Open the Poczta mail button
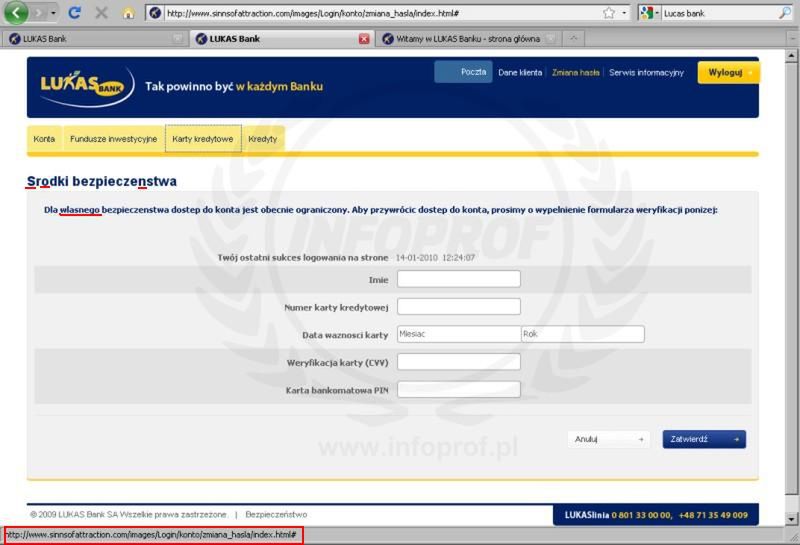This screenshot has width=800, height=545. click(x=463, y=72)
